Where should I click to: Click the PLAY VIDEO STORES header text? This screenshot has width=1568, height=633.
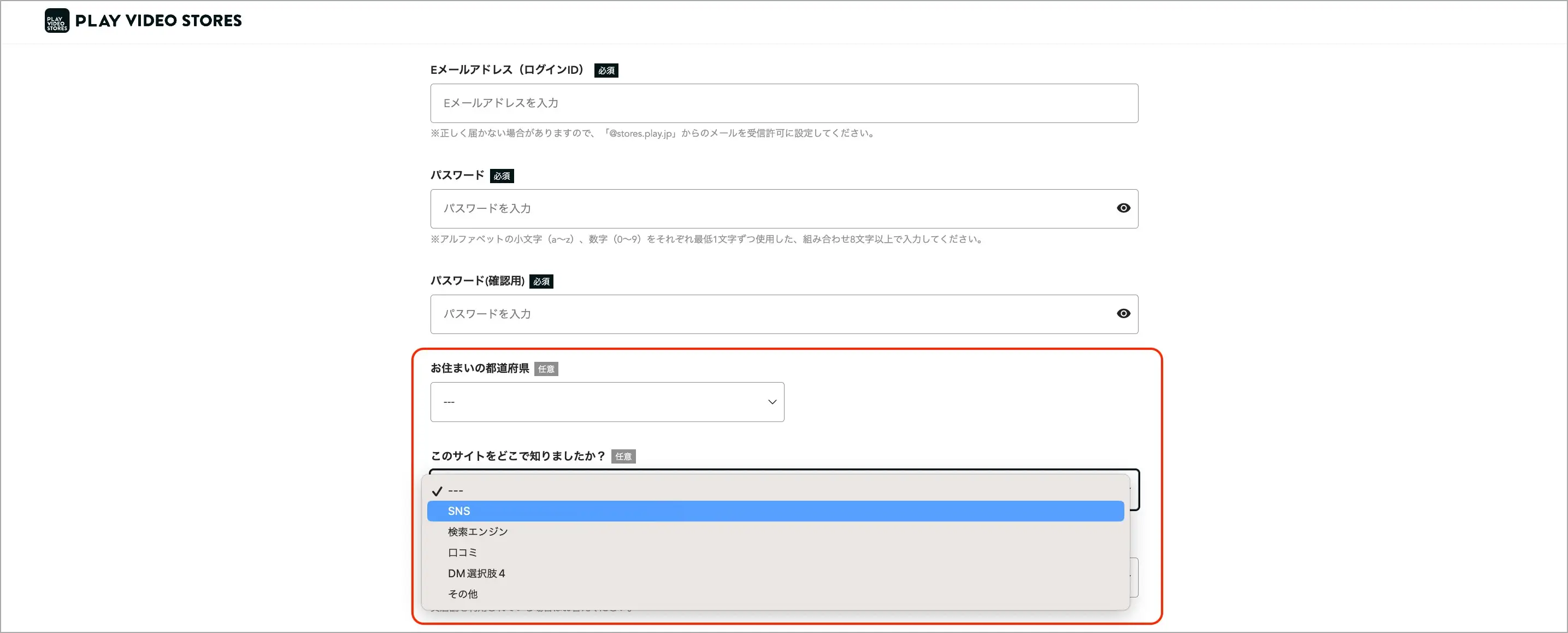pyautogui.click(x=158, y=21)
